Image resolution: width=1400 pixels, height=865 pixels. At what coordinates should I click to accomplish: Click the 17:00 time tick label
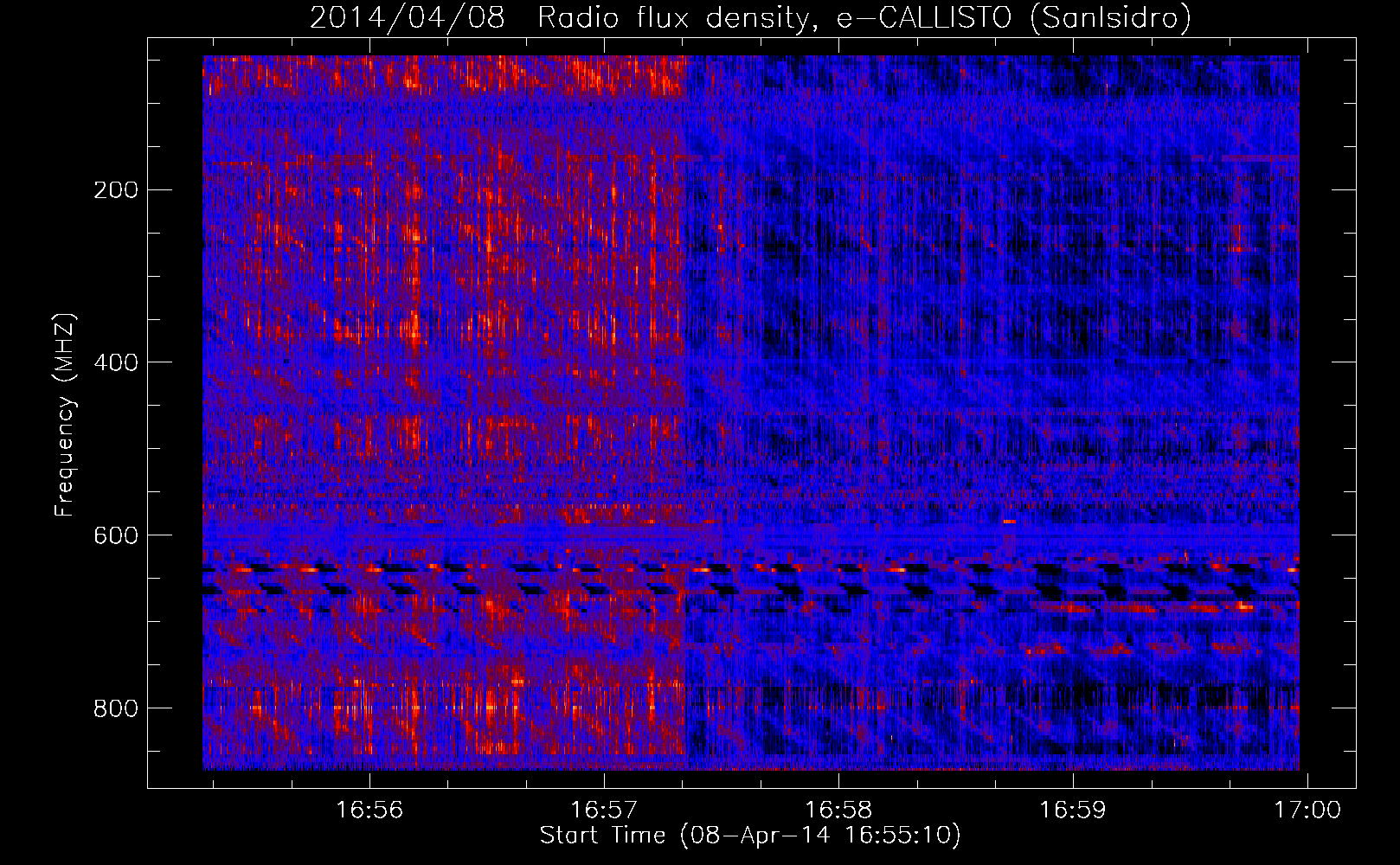pos(1307,810)
